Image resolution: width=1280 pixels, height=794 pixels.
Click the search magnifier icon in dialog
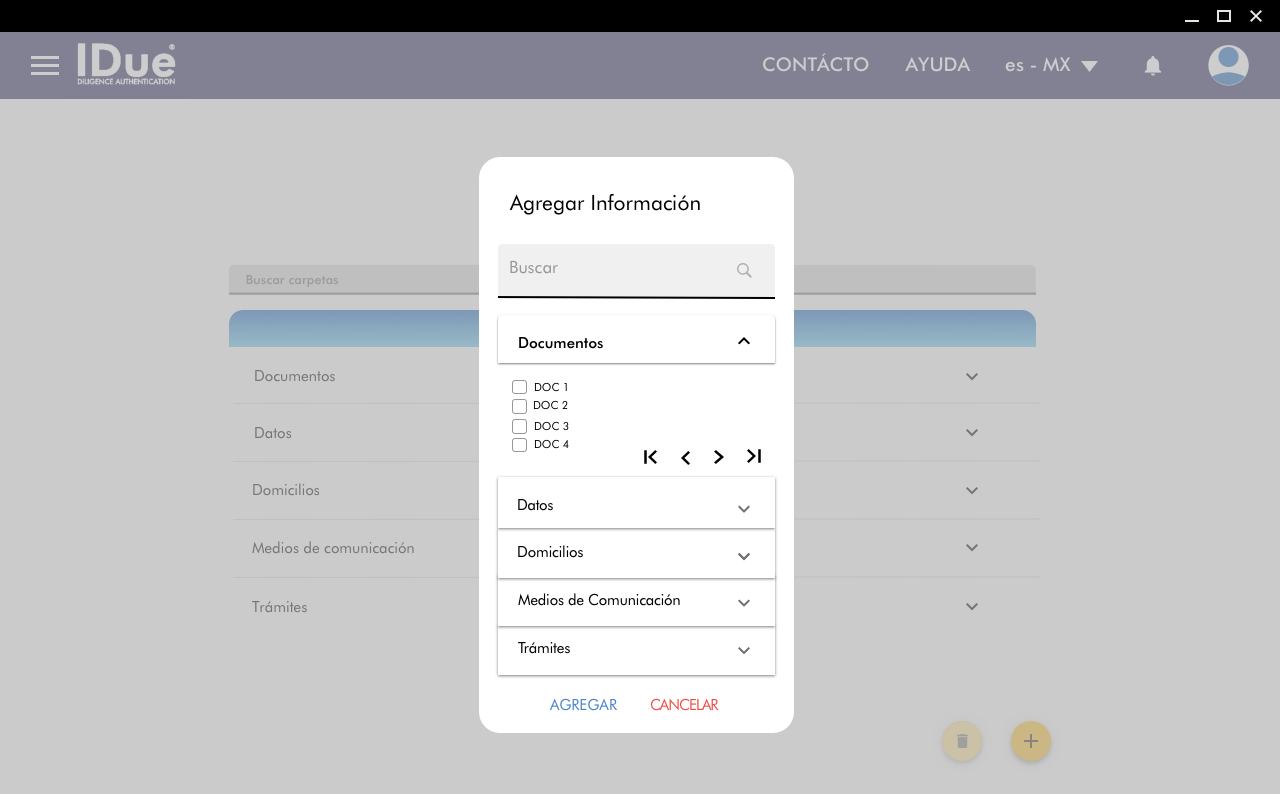point(744,270)
